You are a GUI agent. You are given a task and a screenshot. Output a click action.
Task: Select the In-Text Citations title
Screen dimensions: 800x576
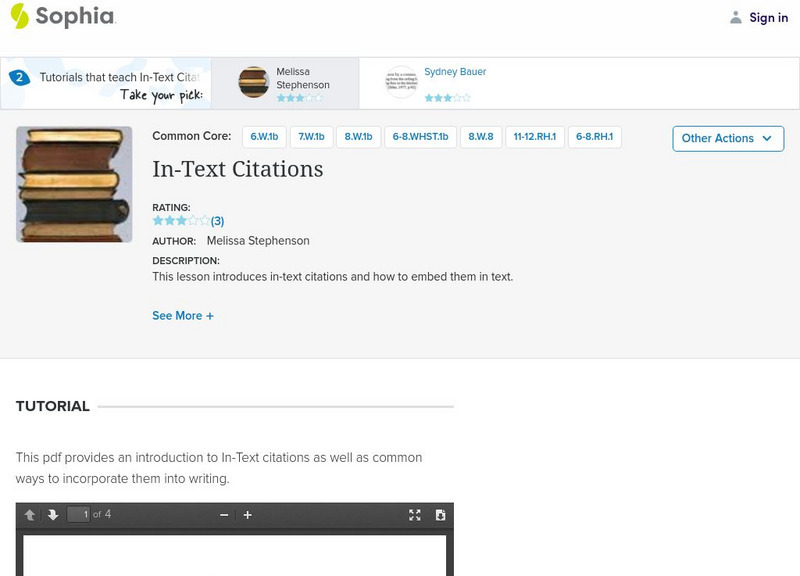(238, 169)
